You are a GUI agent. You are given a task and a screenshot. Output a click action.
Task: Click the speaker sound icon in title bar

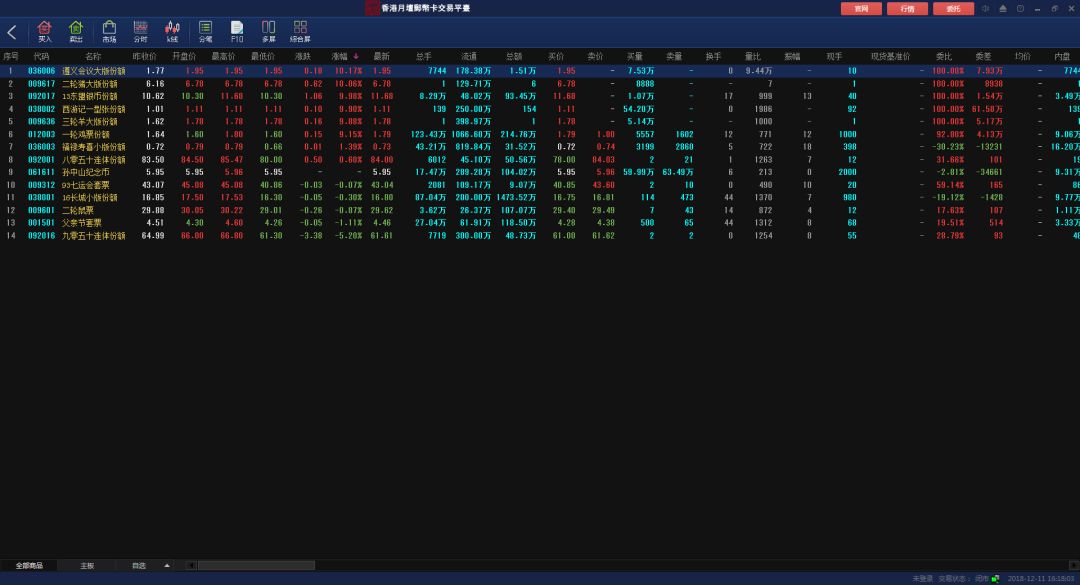point(986,8)
